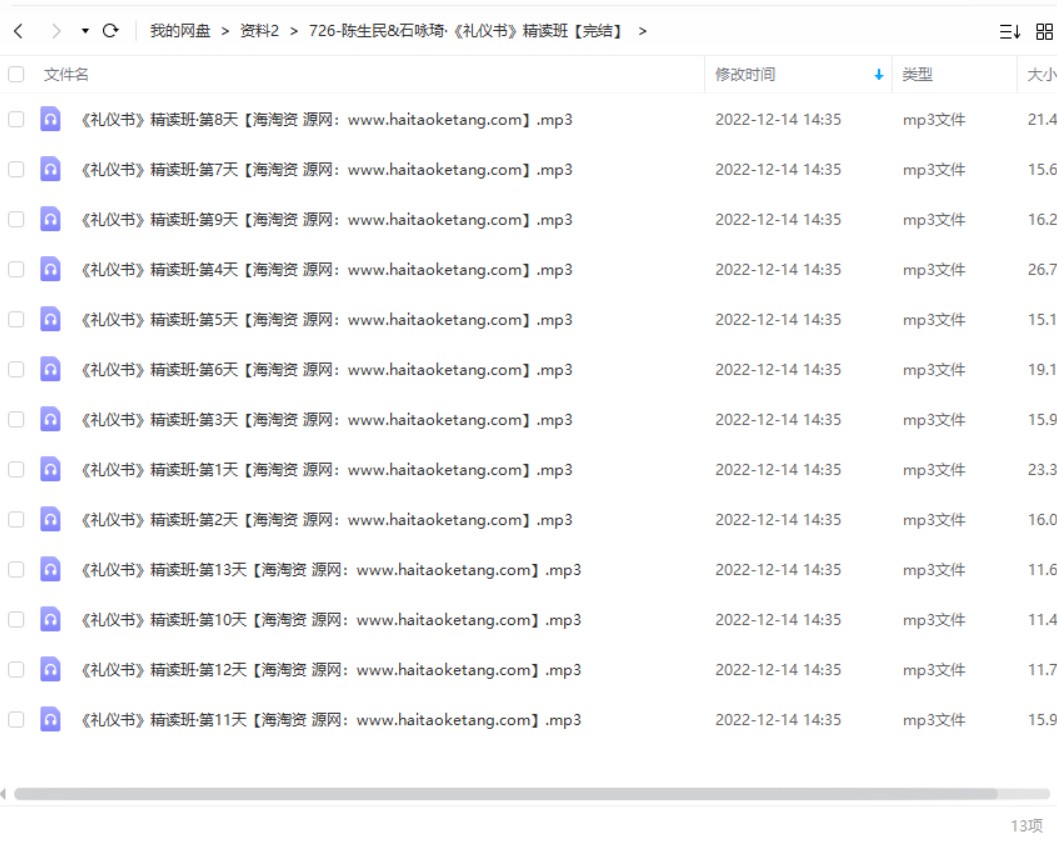This screenshot has width=1057, height=843.
Task: Click the audio icon of 第8天 file
Action: (51, 119)
